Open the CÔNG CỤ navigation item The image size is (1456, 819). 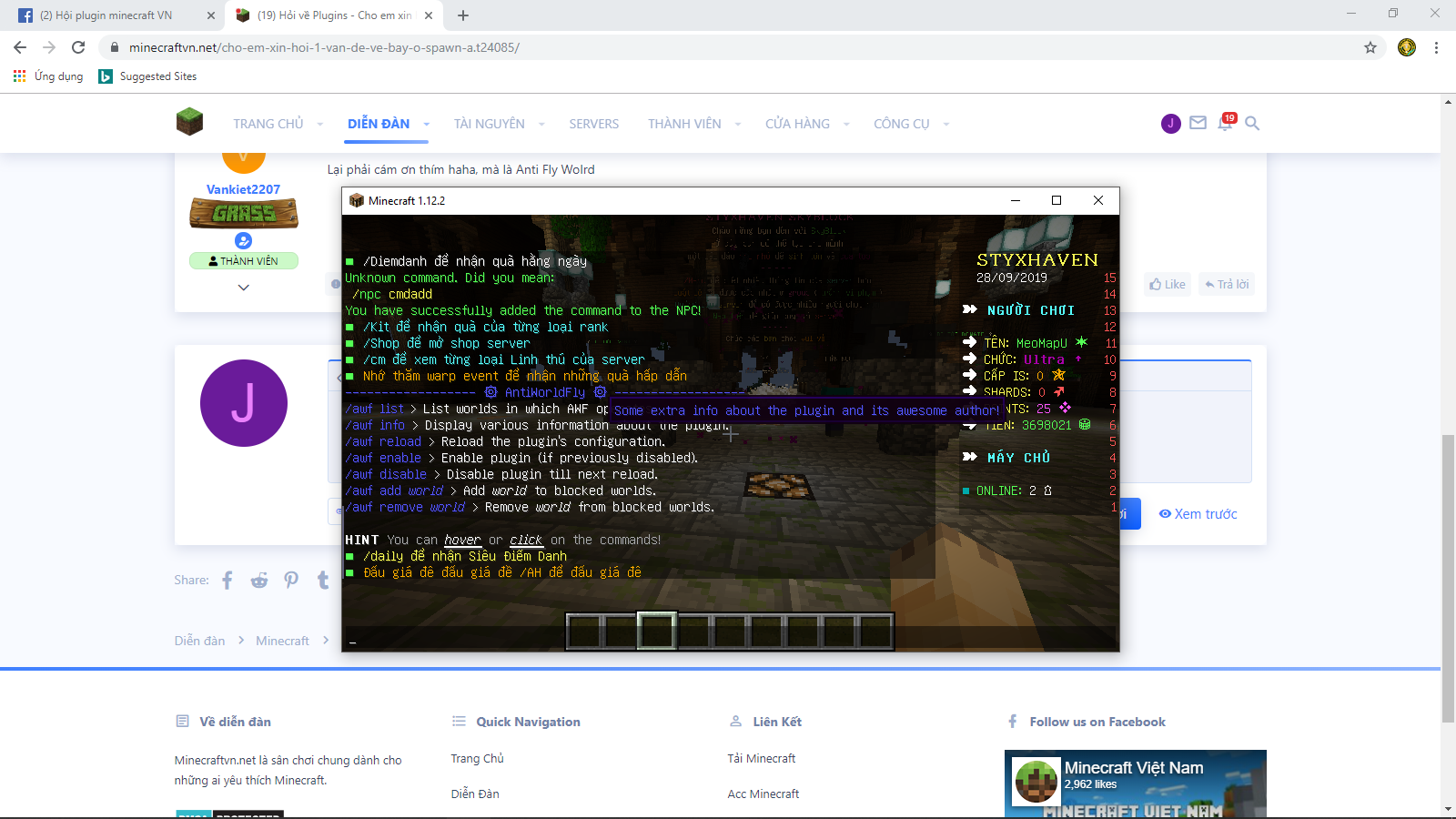tap(902, 124)
